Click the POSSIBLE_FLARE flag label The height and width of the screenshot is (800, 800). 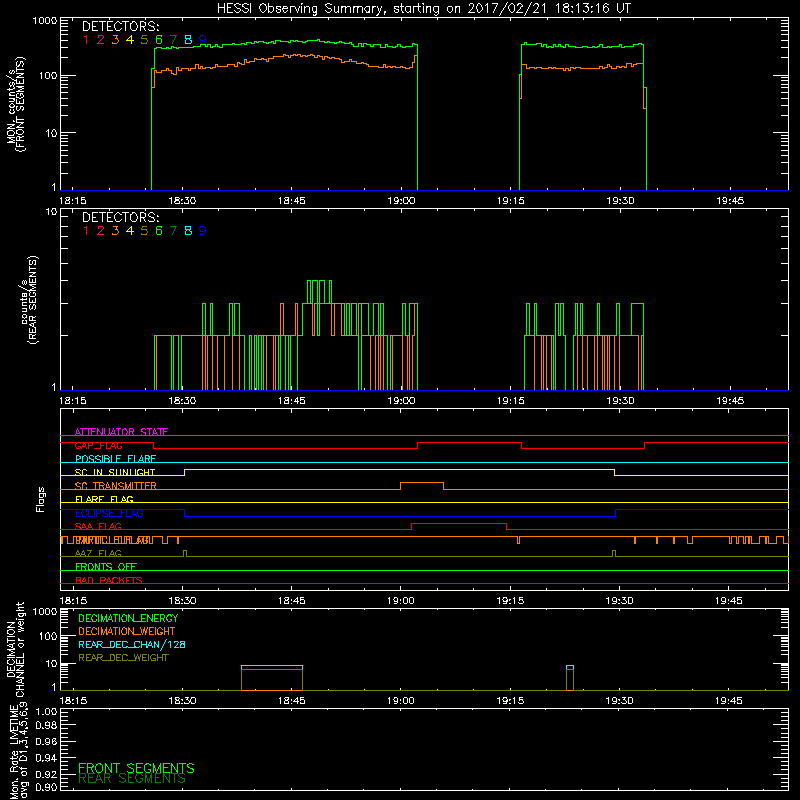click(115, 459)
